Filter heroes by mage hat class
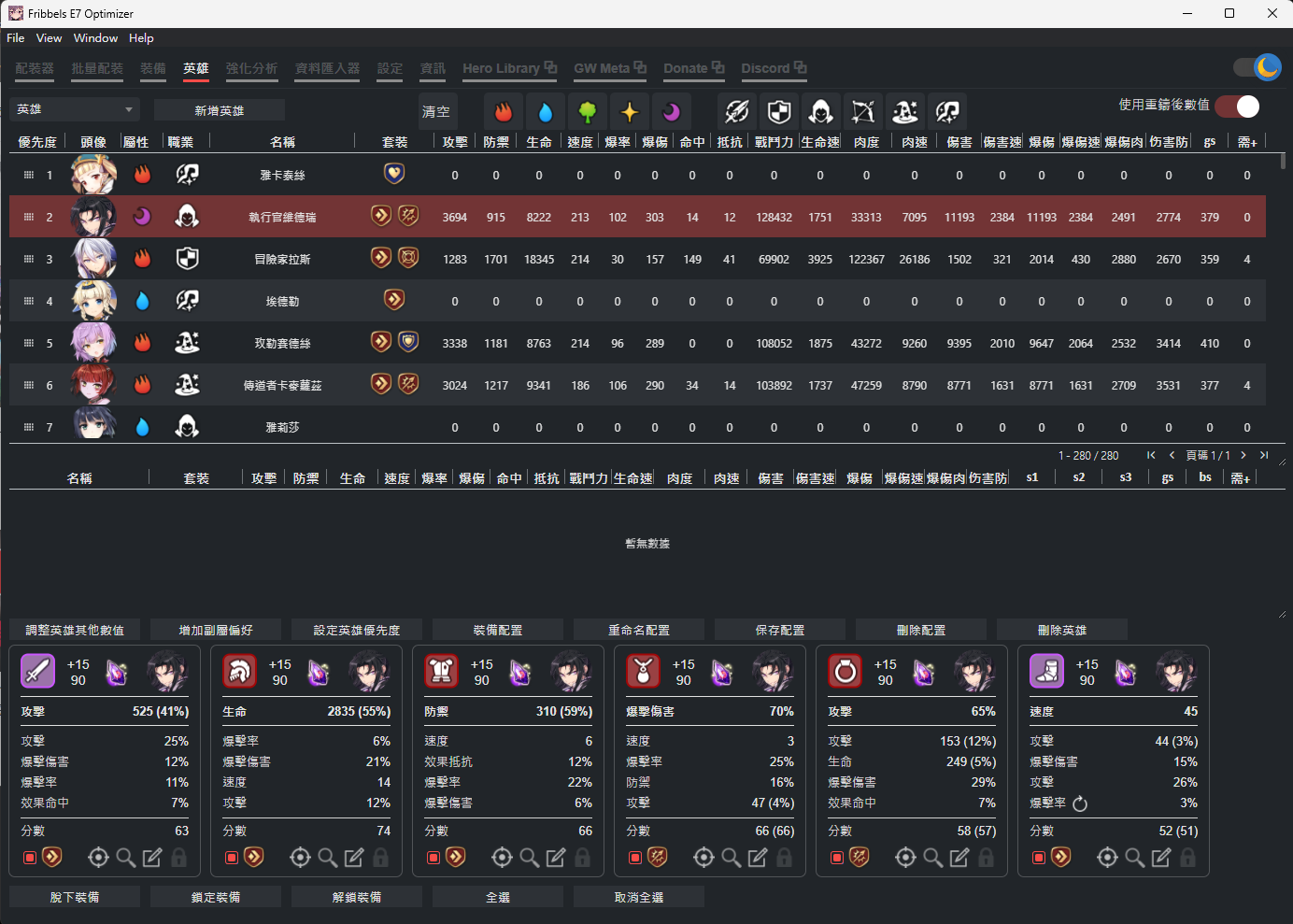The width and height of the screenshot is (1293, 924). point(905,112)
